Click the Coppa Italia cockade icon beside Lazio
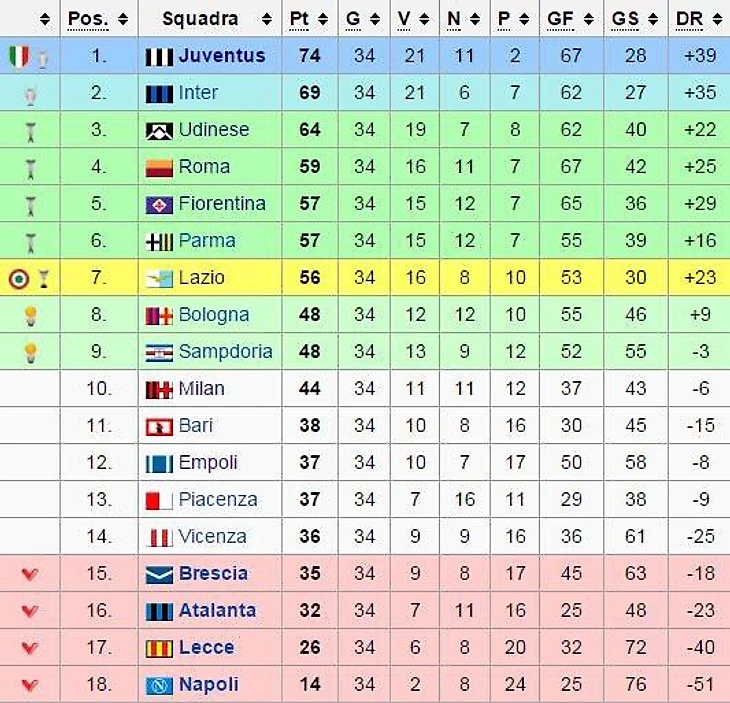Viewport: 730px width, 703px height. [x=19, y=278]
